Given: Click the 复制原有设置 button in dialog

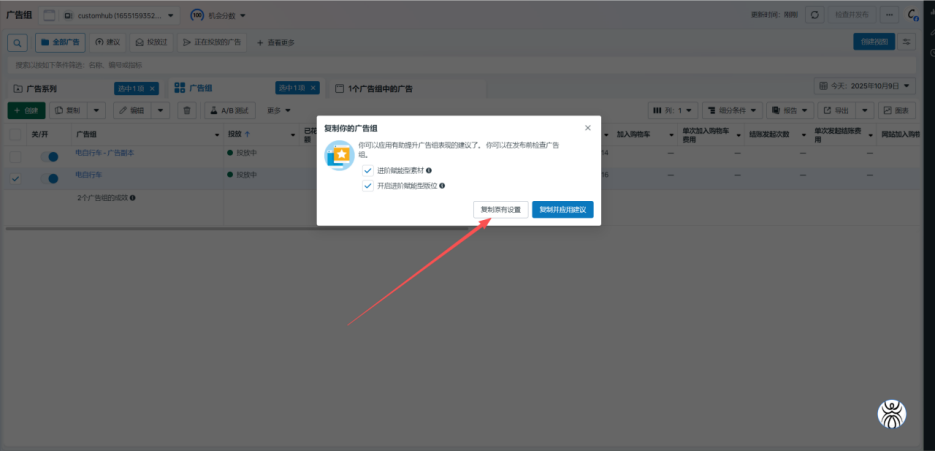Looking at the screenshot, I should 501,210.
